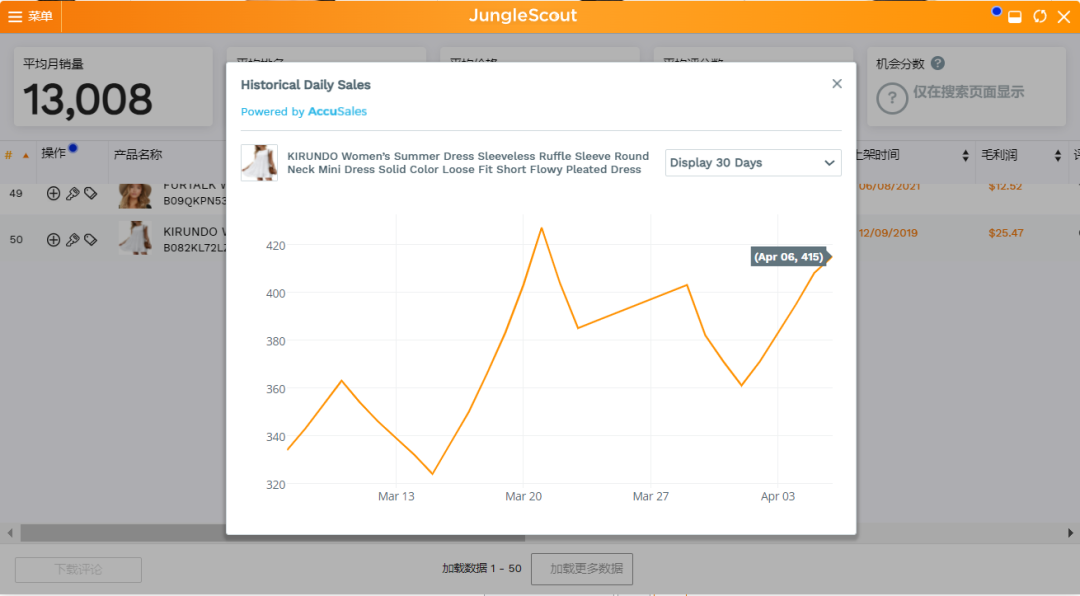Click the 下载评论 button
Image resolution: width=1080 pixels, height=596 pixels.
pyautogui.click(x=79, y=570)
